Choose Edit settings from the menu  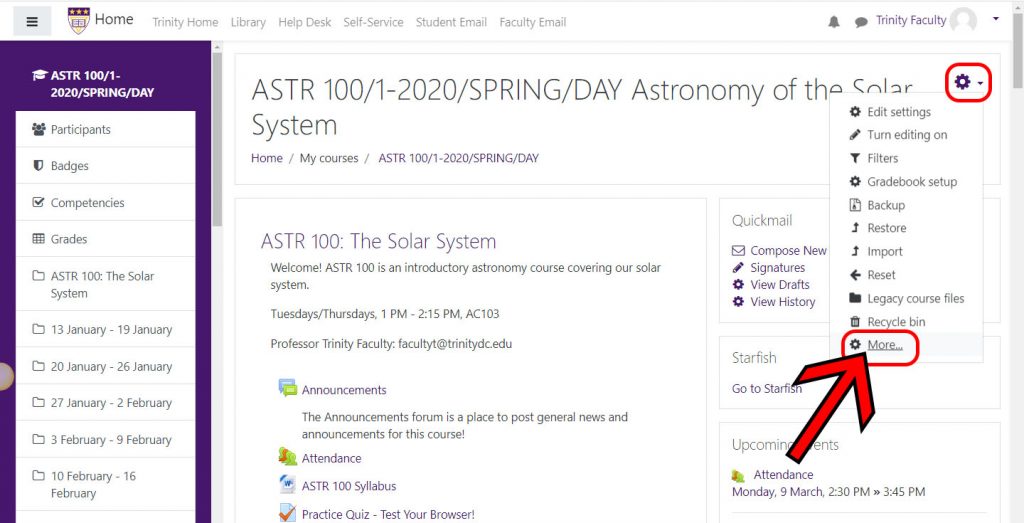point(898,112)
